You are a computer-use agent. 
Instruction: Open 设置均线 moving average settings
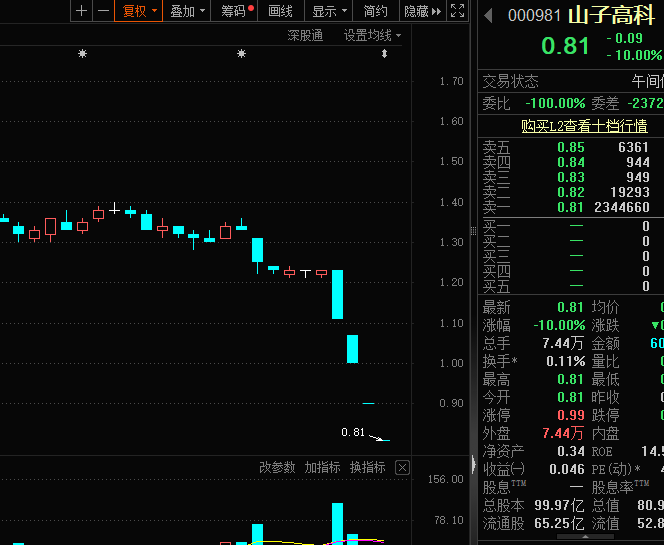(x=372, y=35)
